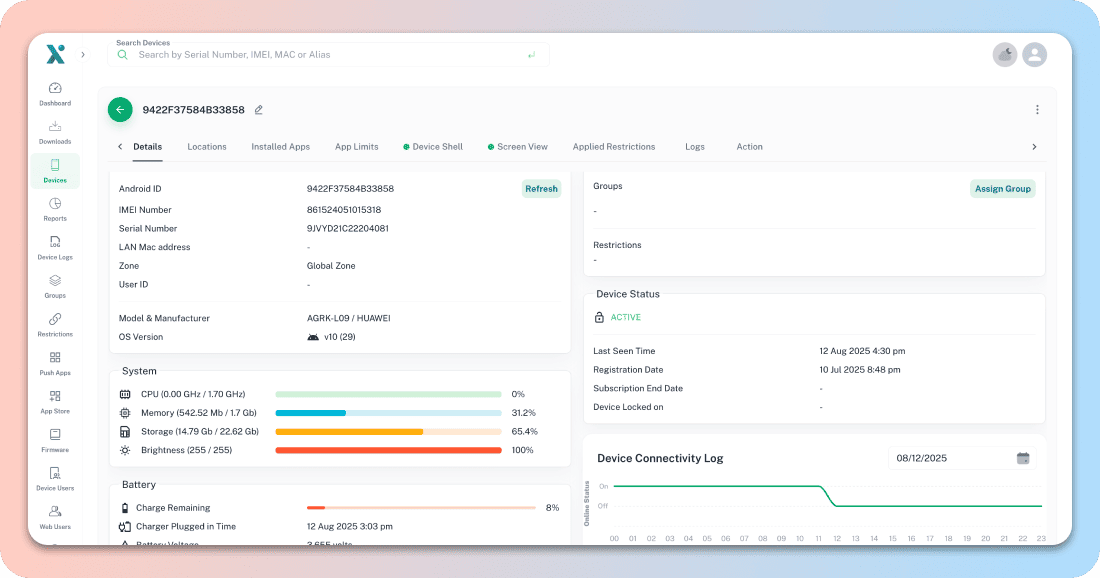Open the Firmware sidebar icon

(x=55, y=435)
